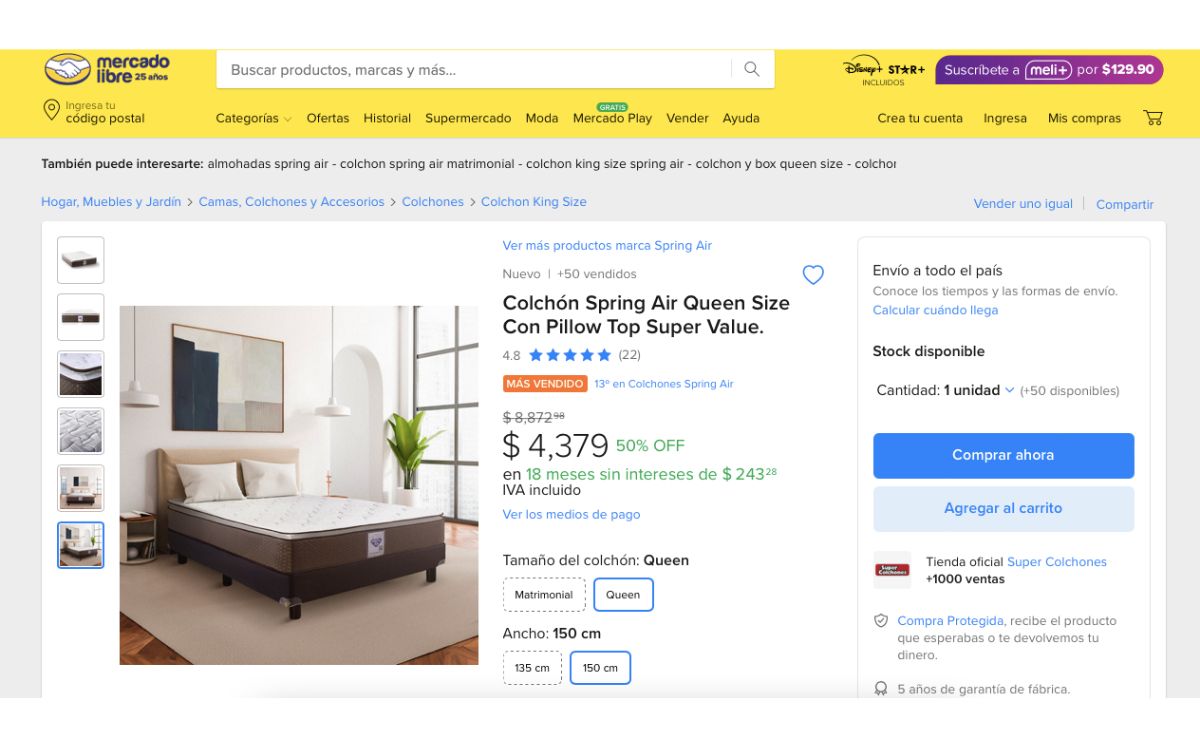Click the Super Colchones store logo

coord(892,570)
